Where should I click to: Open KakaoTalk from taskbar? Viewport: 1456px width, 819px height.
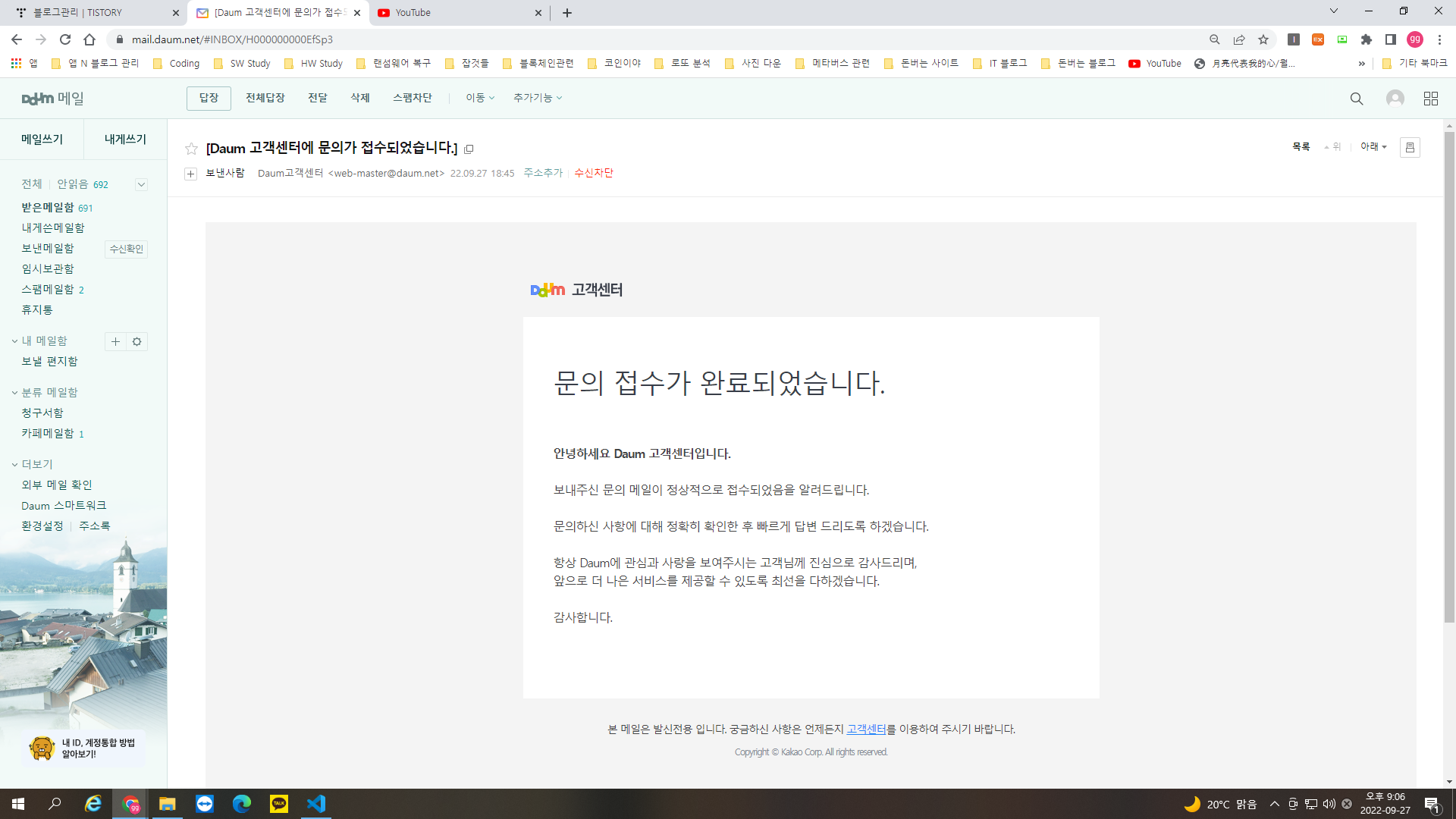click(x=279, y=804)
